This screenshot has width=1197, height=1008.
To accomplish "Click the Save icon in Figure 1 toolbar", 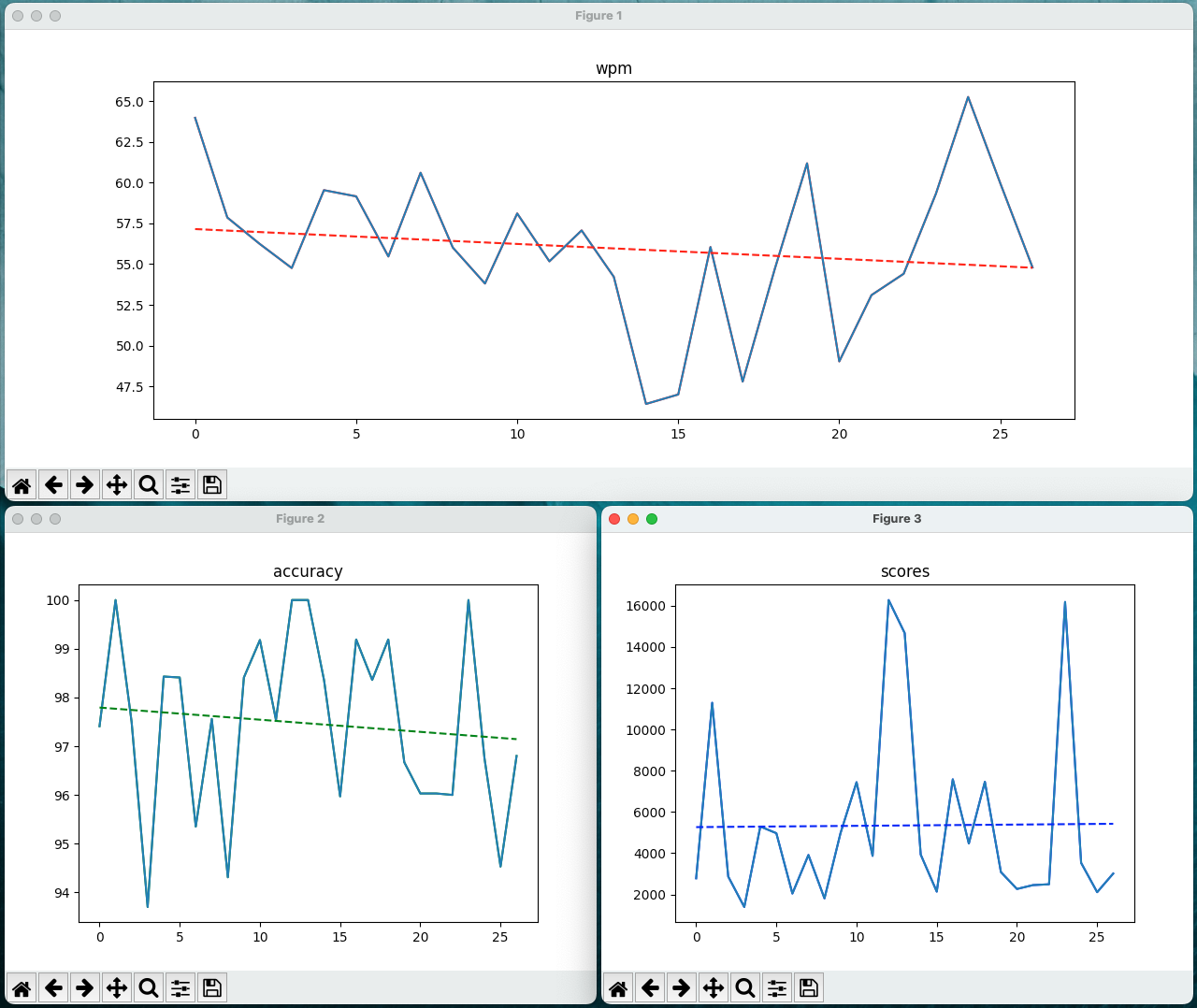I will click(212, 484).
